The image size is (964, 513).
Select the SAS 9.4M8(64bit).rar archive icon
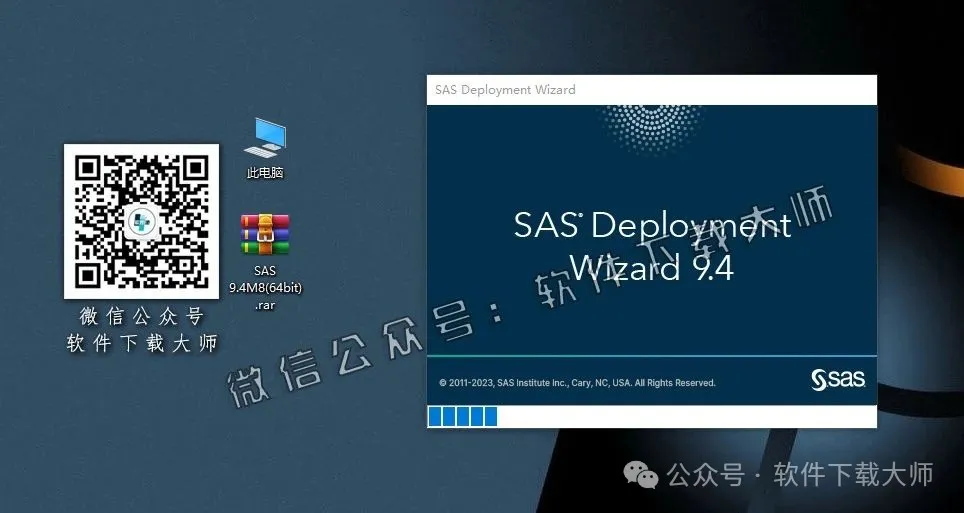[265, 235]
